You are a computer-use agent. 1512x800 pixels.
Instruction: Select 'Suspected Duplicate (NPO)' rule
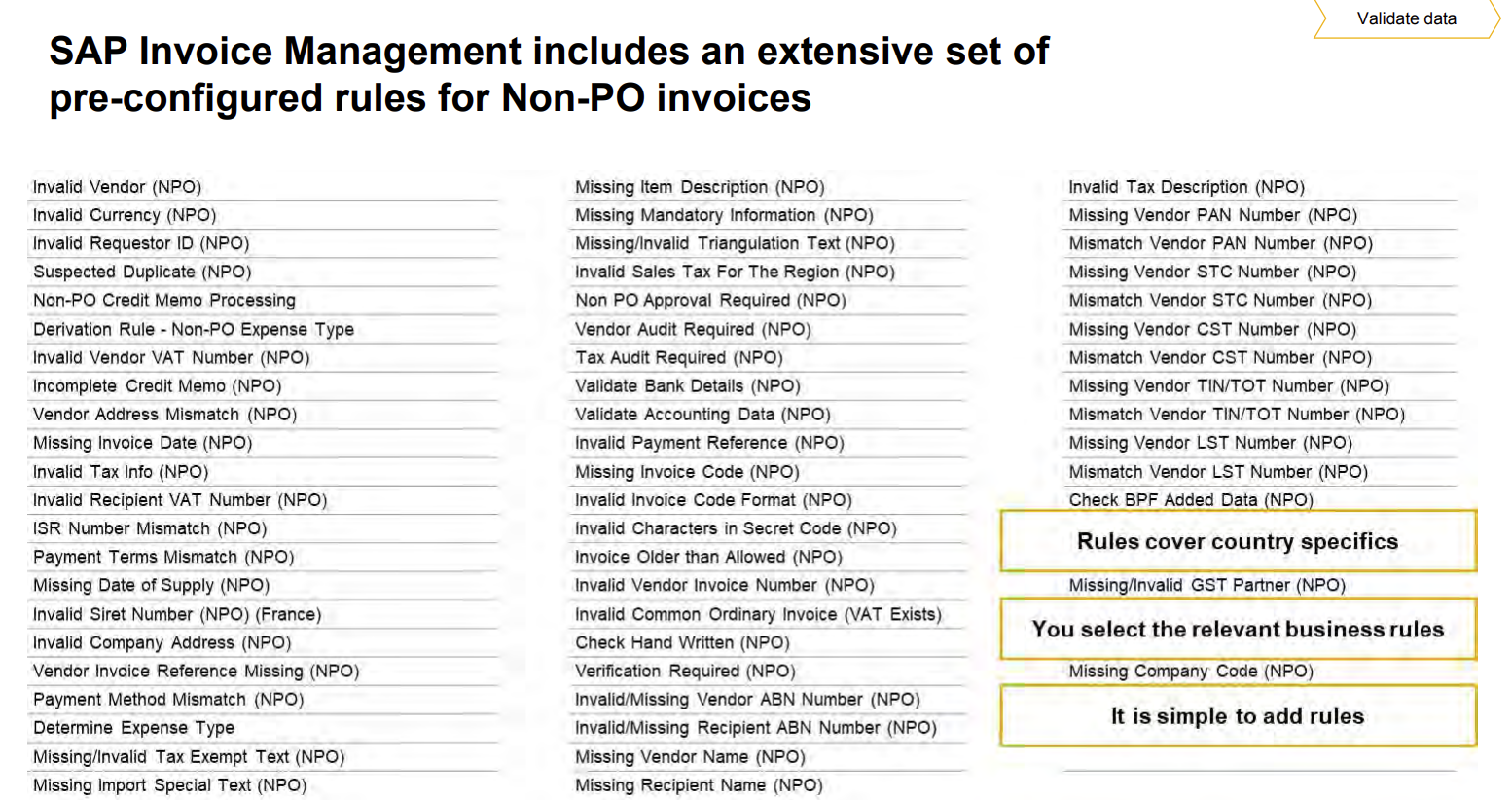click(142, 272)
